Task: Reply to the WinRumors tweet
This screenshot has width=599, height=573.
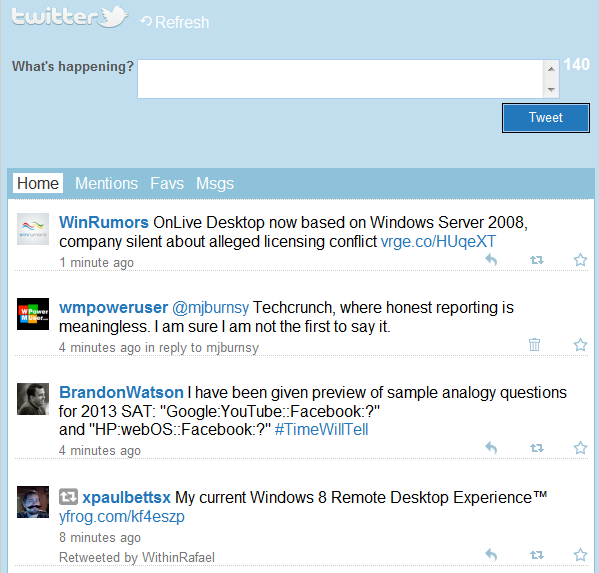Action: point(491,260)
